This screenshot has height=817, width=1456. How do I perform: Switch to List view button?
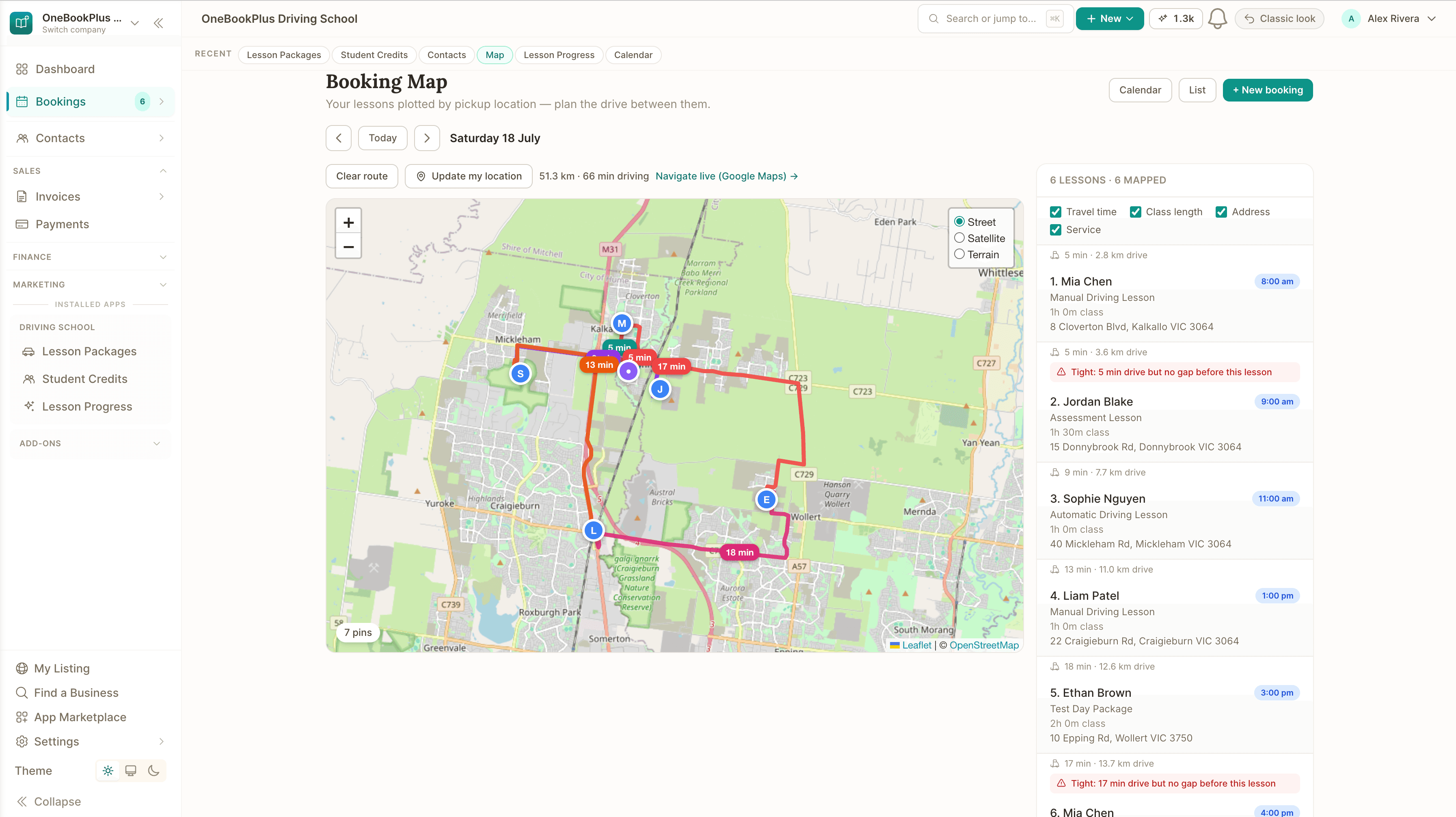(1197, 91)
